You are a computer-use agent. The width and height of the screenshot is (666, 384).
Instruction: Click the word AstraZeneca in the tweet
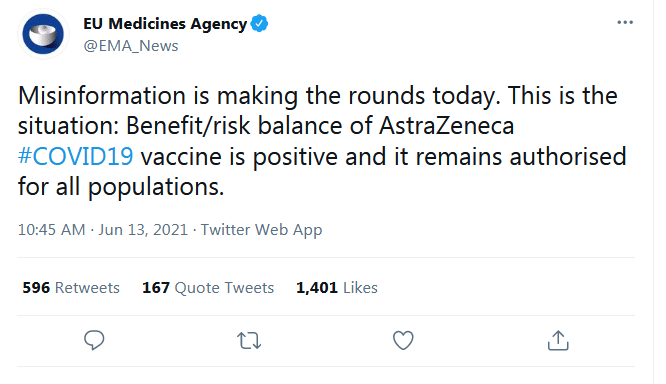pos(446,126)
